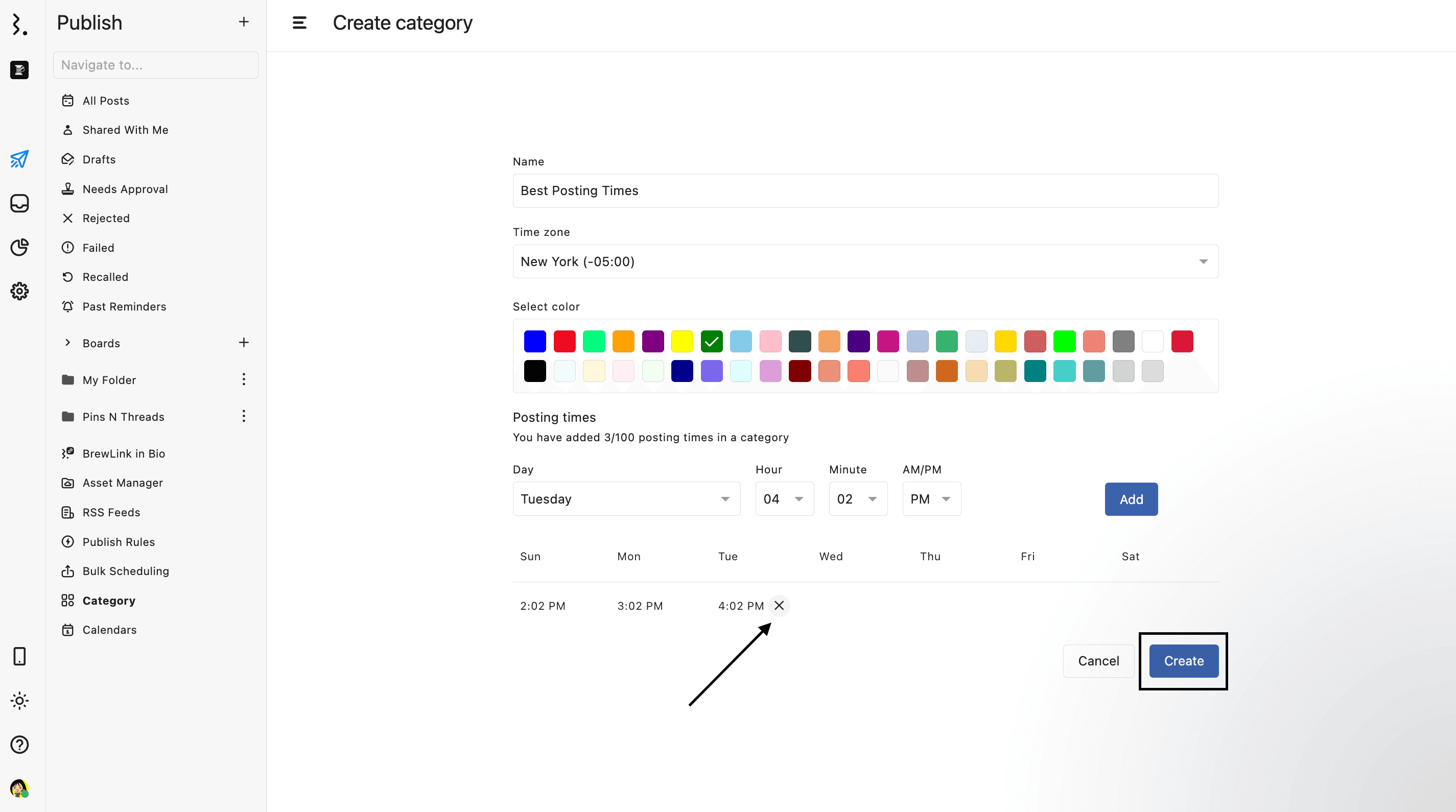Click the Add posting time button
The width and height of the screenshot is (1456, 812).
click(1131, 499)
